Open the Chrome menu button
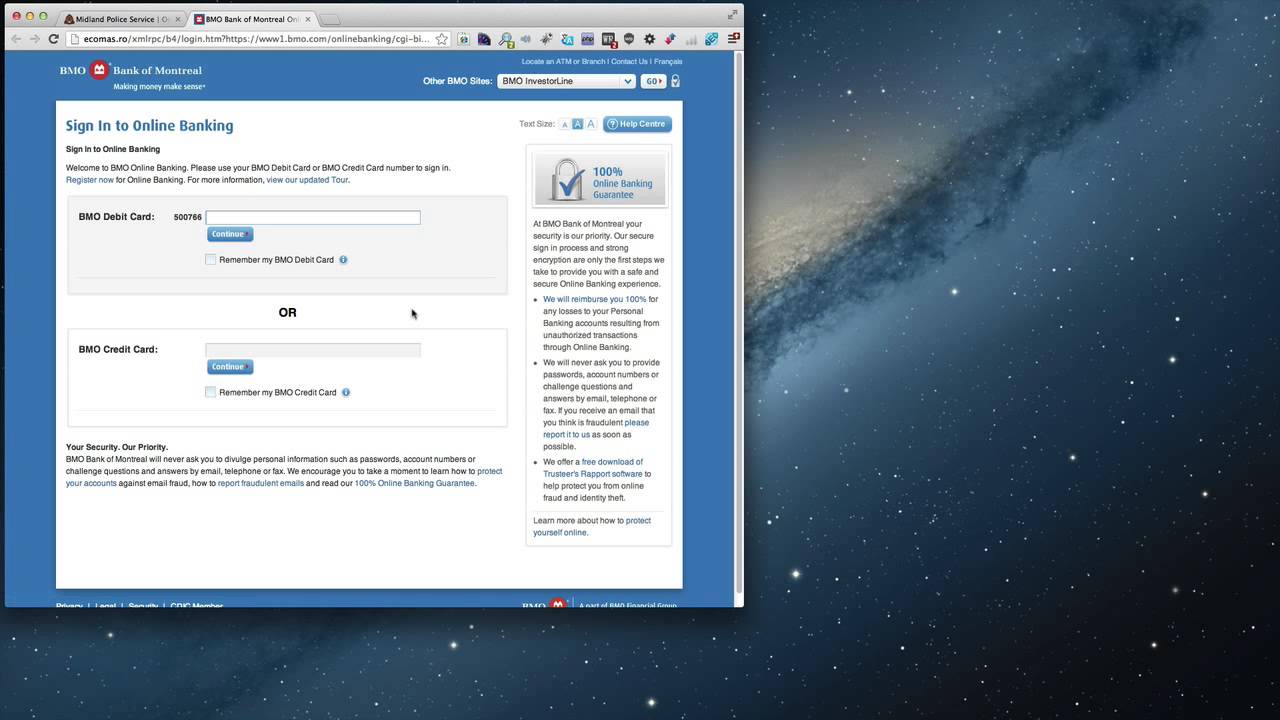 (733, 39)
